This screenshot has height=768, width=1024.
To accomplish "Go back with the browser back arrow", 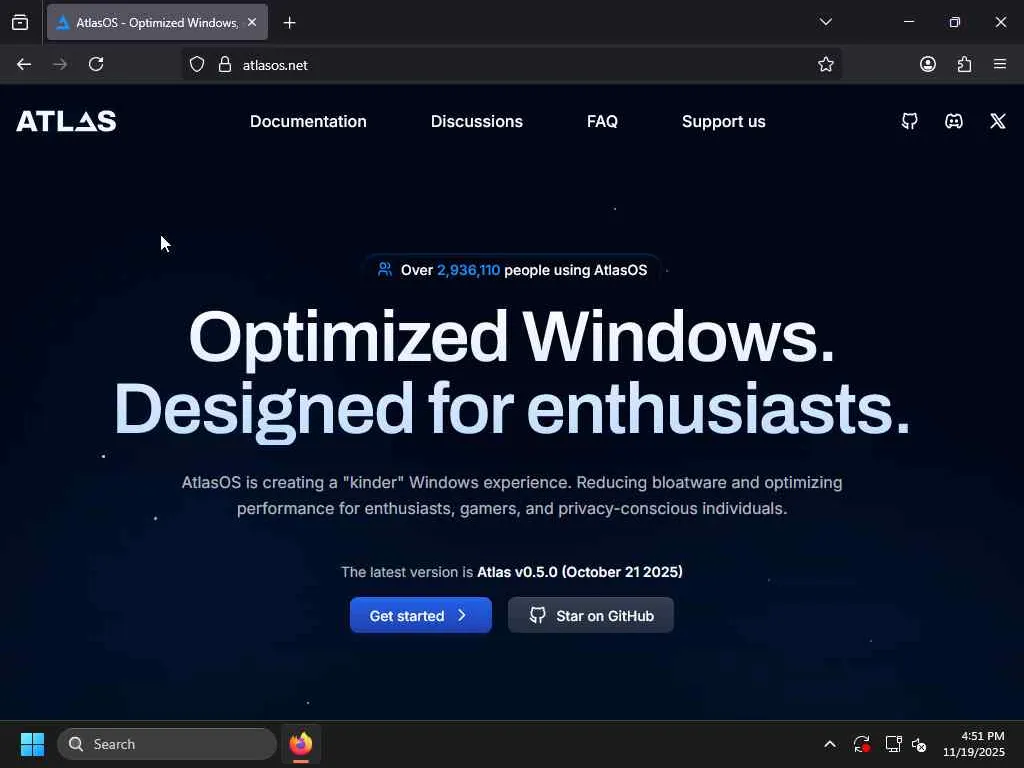I will 24,64.
